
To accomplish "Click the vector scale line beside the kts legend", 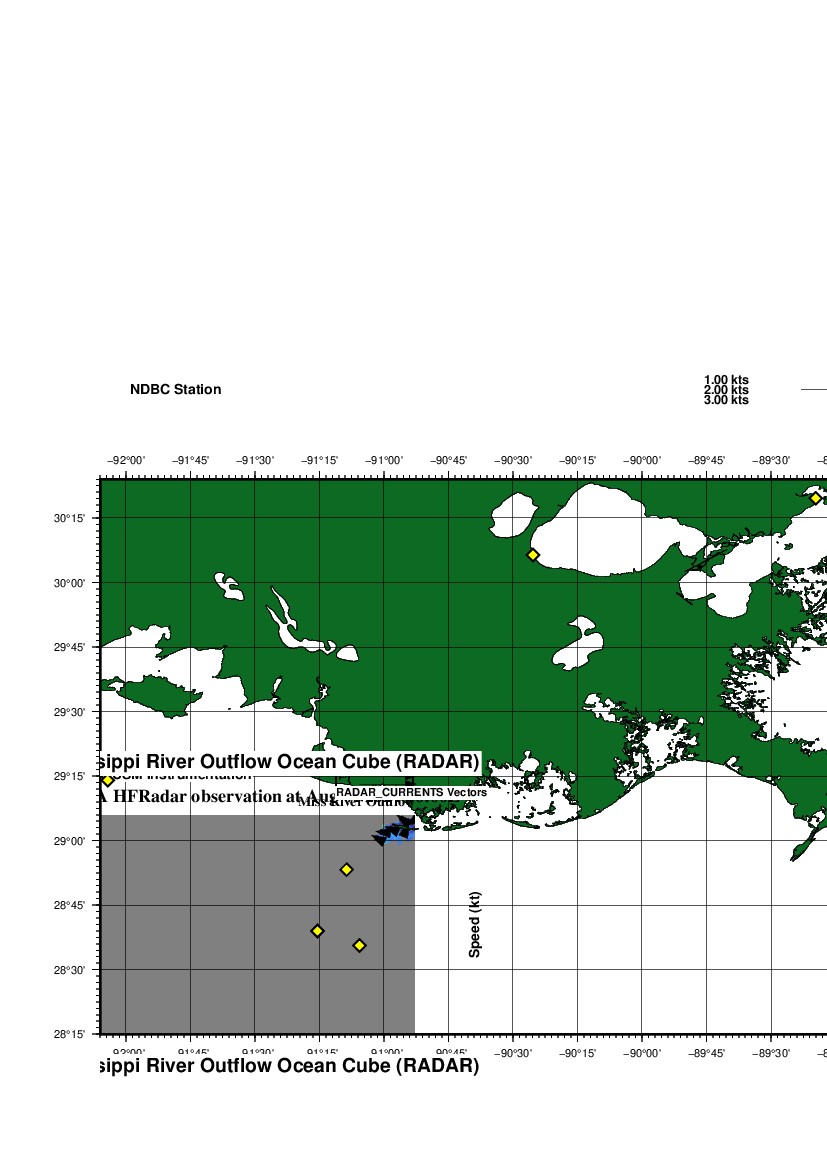I will coord(813,390).
